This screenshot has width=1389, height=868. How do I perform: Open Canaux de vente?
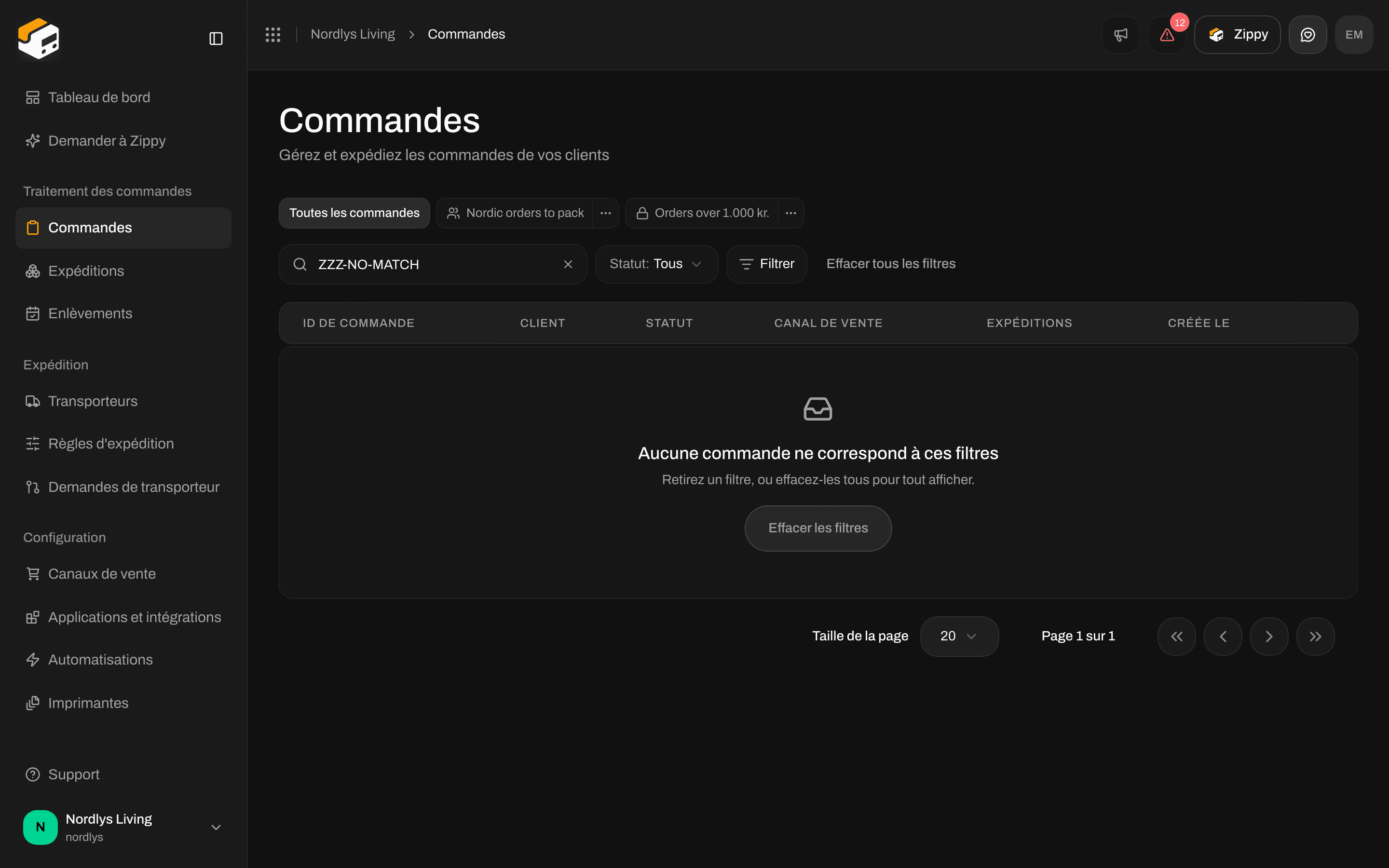pyautogui.click(x=123, y=574)
